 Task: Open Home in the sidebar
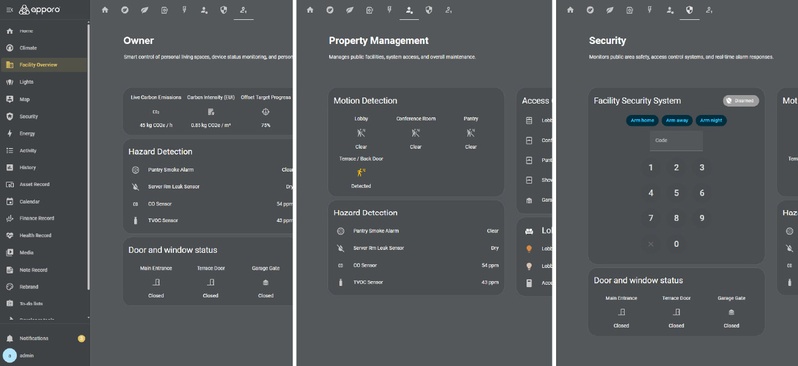pos(44,31)
